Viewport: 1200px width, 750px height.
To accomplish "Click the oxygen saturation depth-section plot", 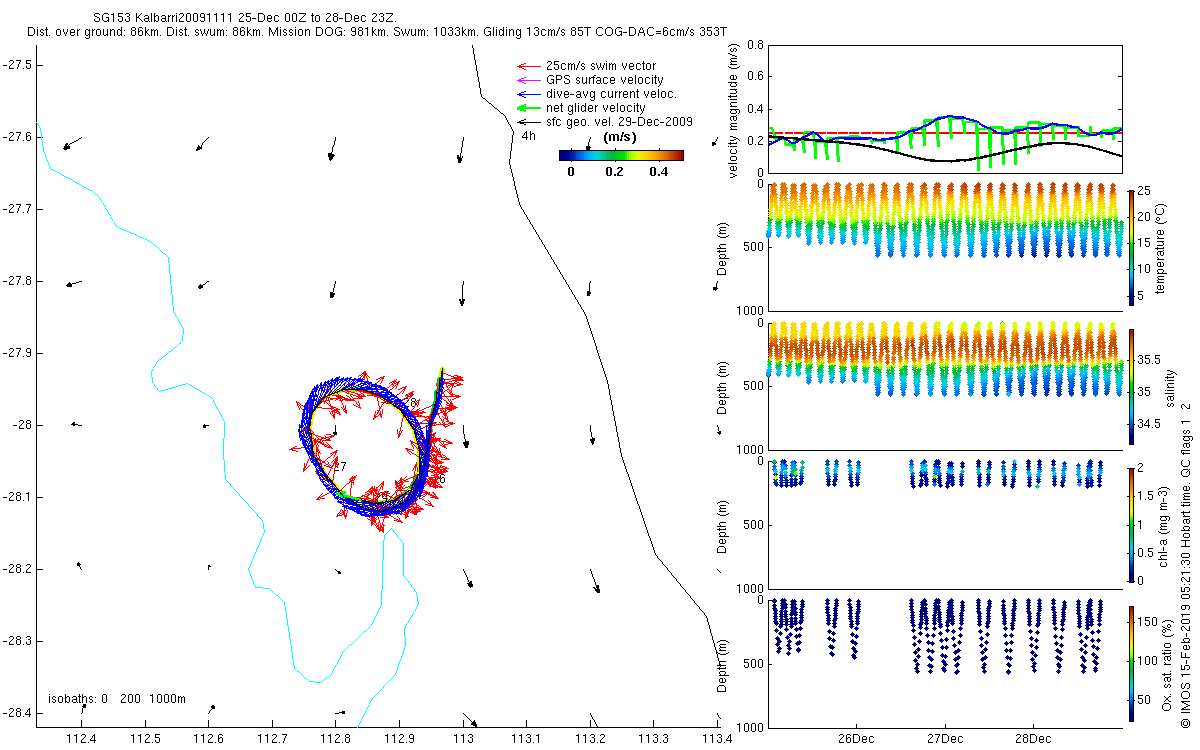I will tap(945, 663).
